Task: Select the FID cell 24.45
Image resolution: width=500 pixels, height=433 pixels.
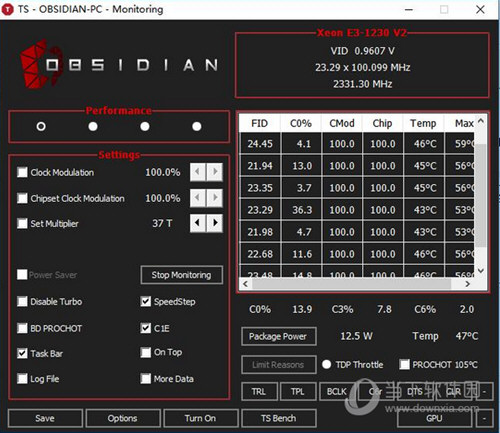Action: coord(260,144)
